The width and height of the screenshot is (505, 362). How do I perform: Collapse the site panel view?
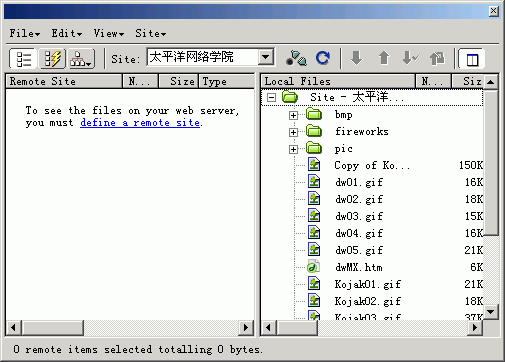(x=472, y=59)
